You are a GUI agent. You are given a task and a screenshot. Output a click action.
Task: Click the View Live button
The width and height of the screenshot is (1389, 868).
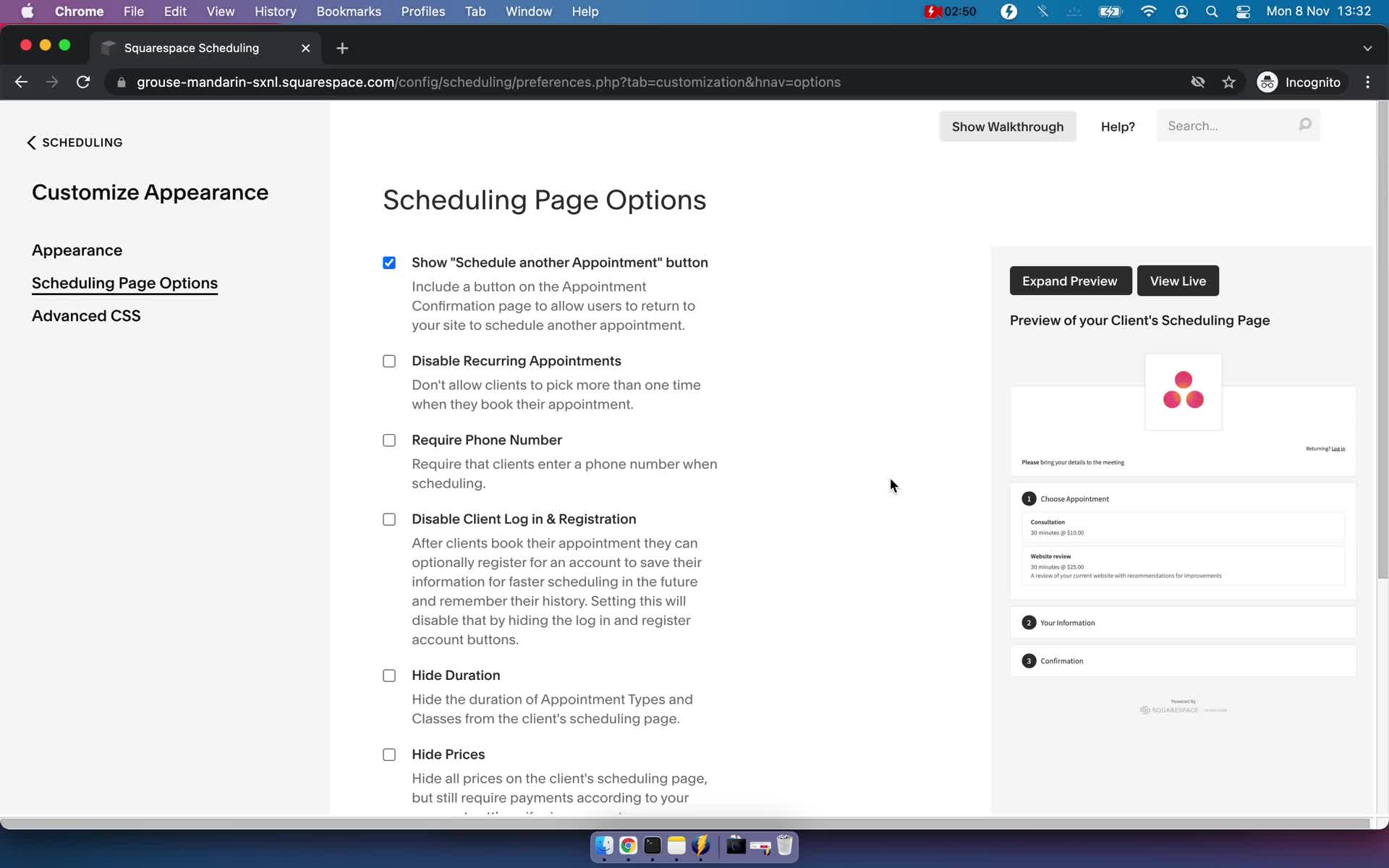[x=1178, y=281]
